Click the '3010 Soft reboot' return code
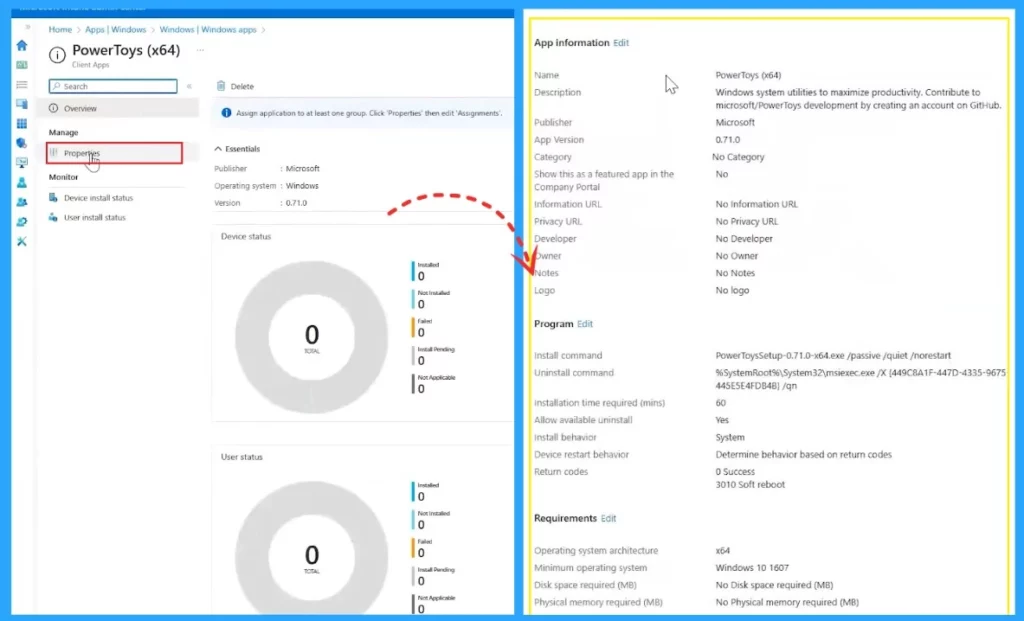The height and width of the screenshot is (621, 1024). point(750,485)
